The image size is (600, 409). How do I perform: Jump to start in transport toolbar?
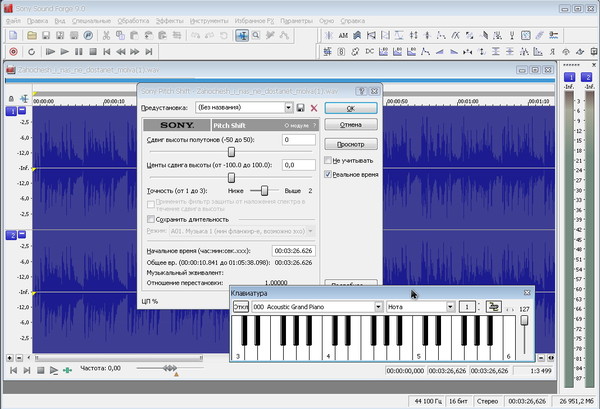point(107,51)
